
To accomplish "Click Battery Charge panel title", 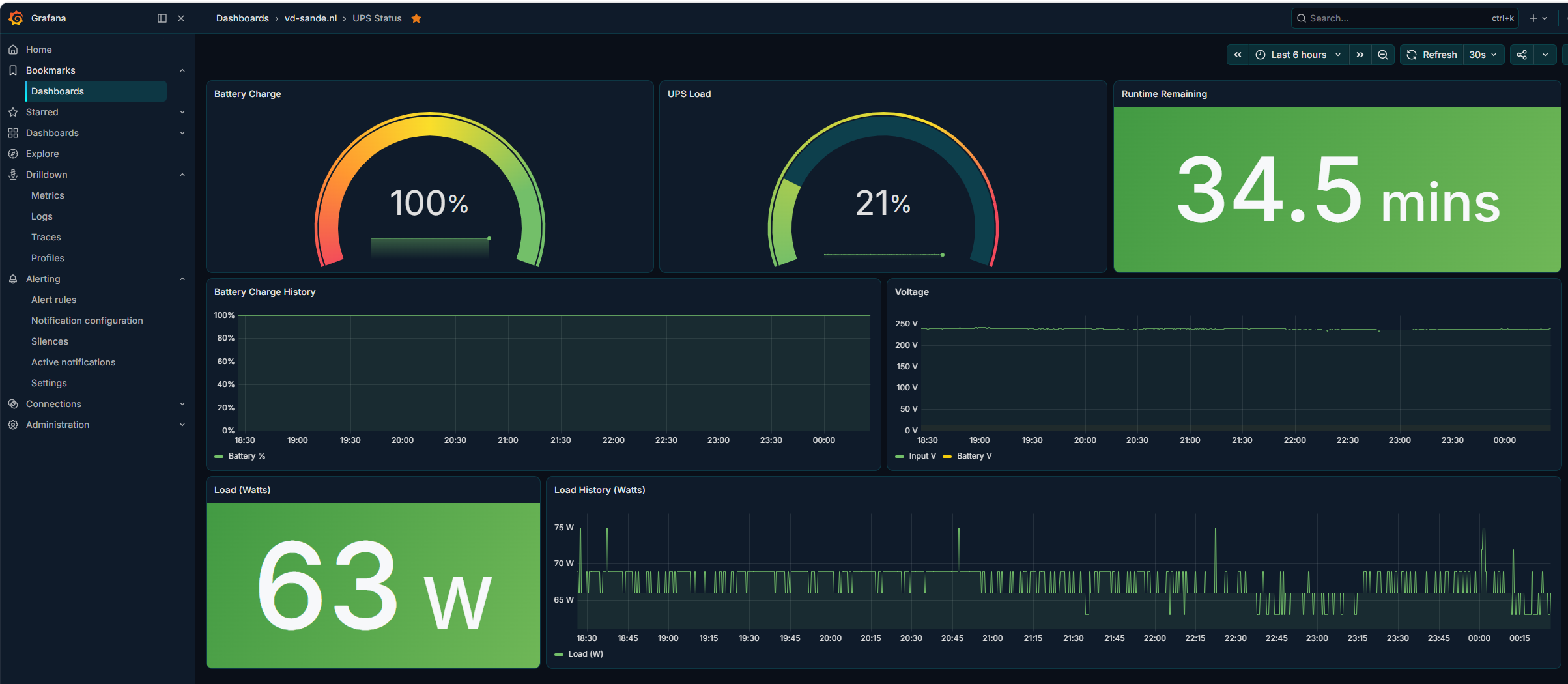I will [x=248, y=94].
